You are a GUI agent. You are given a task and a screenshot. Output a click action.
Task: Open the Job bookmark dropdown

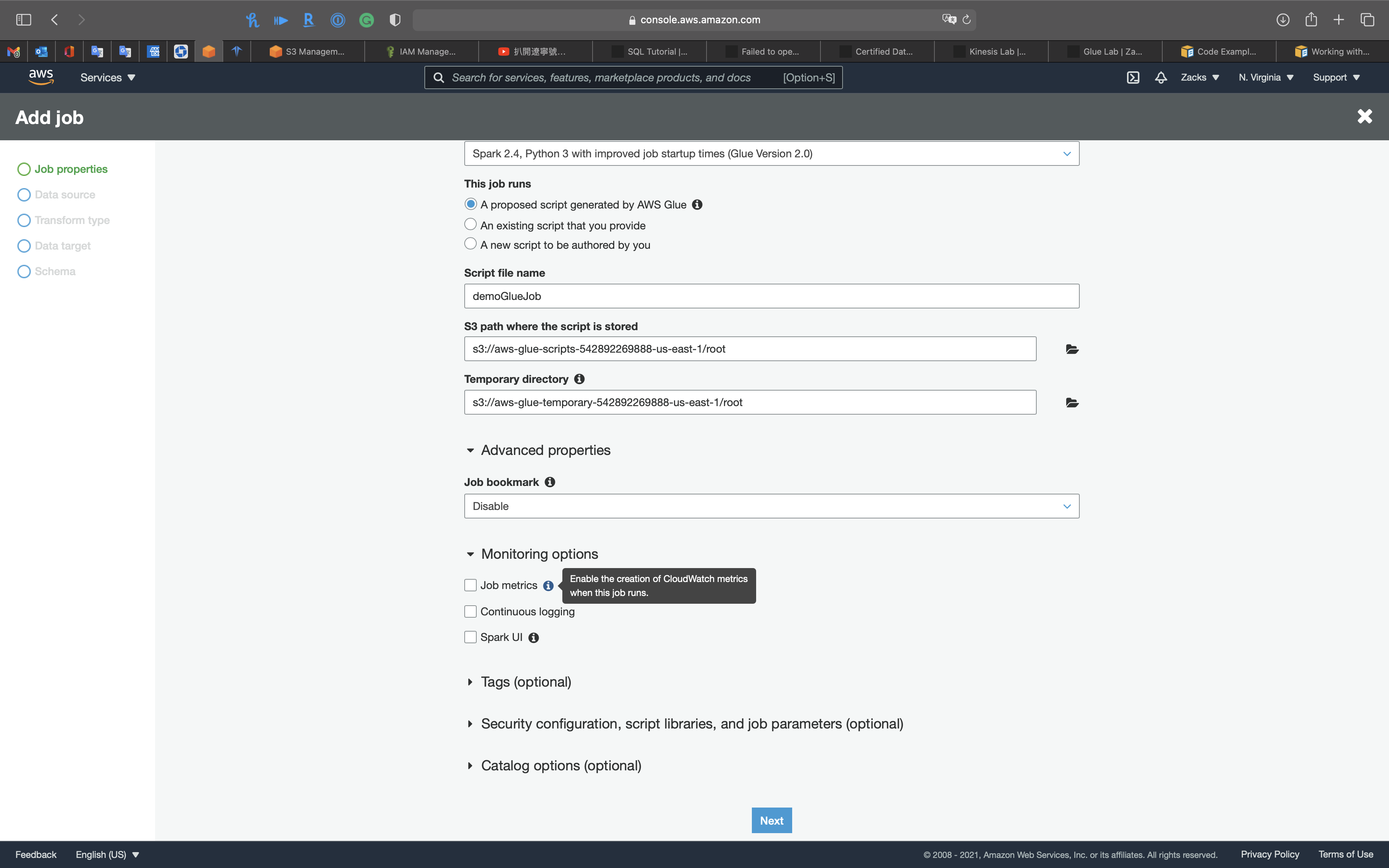771,506
